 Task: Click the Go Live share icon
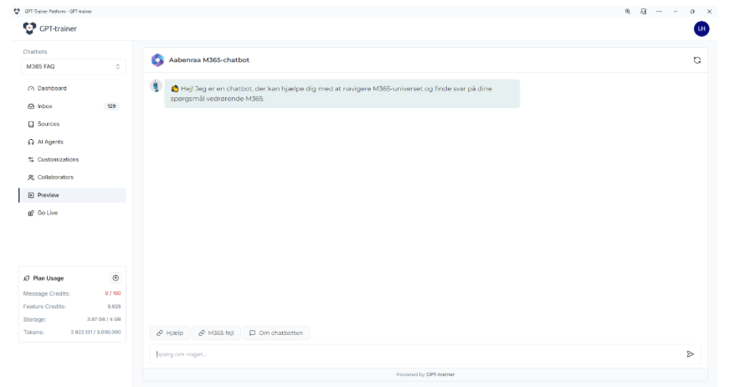pyautogui.click(x=31, y=213)
